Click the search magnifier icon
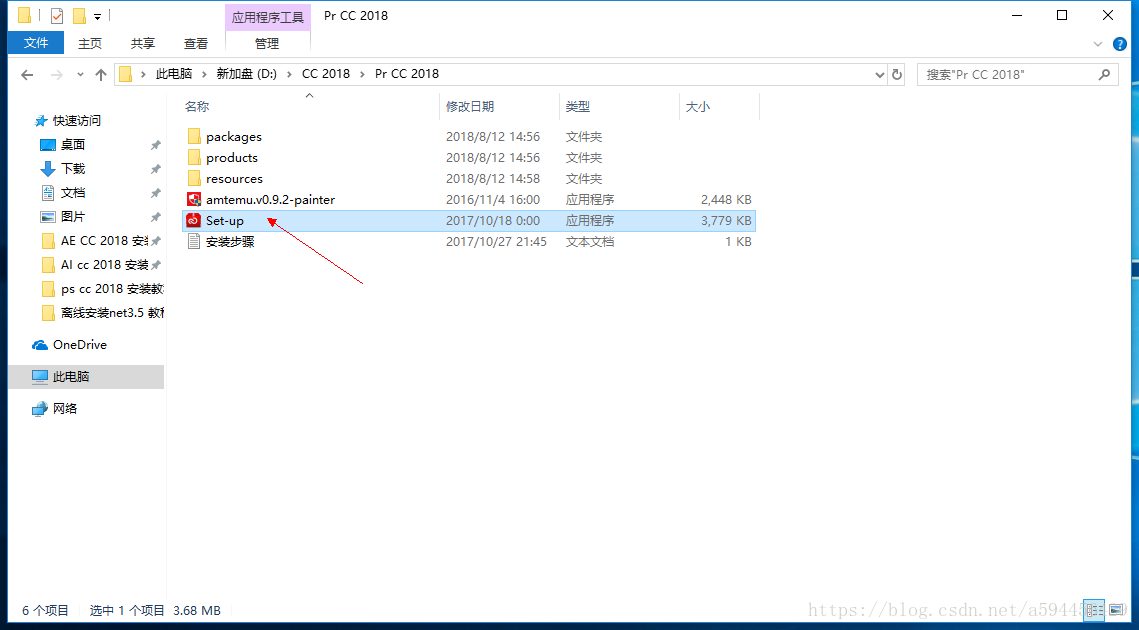The width and height of the screenshot is (1139, 630). 1104,74
